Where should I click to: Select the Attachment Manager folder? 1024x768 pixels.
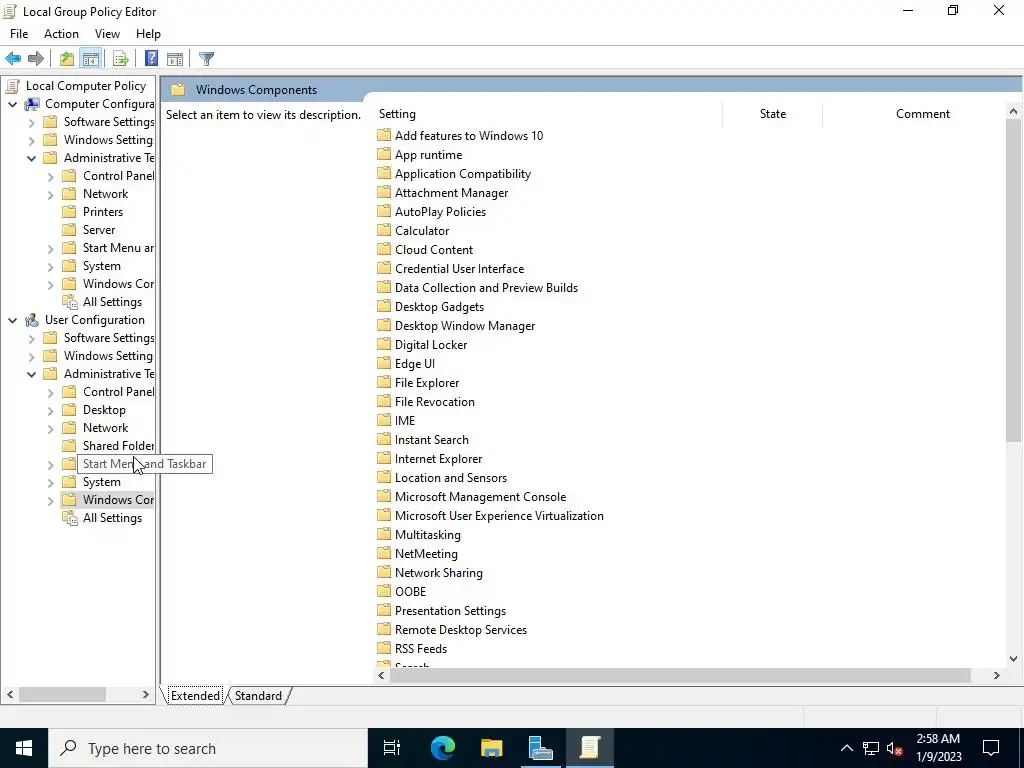pos(451,193)
